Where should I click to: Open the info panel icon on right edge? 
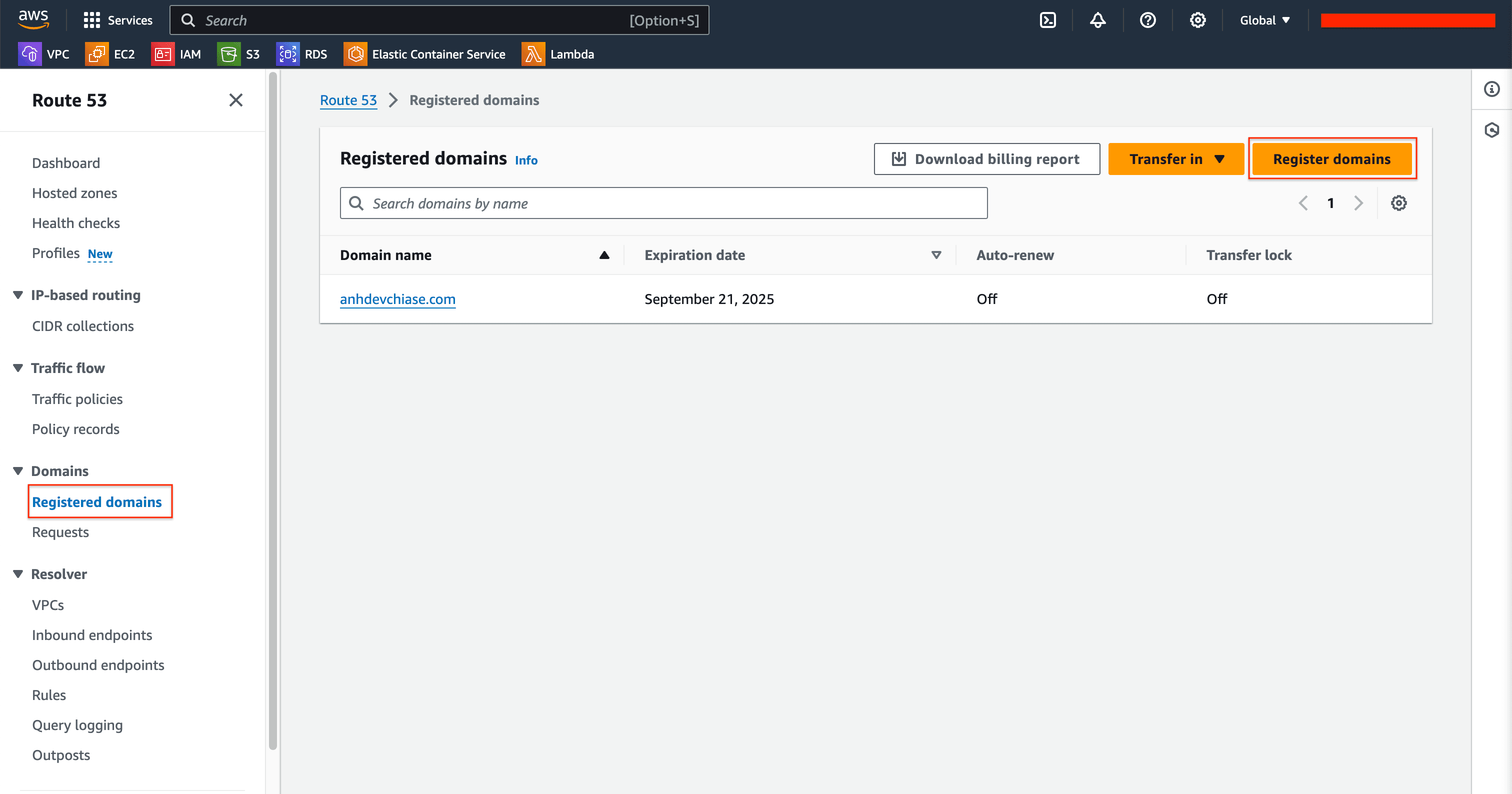pyautogui.click(x=1491, y=89)
